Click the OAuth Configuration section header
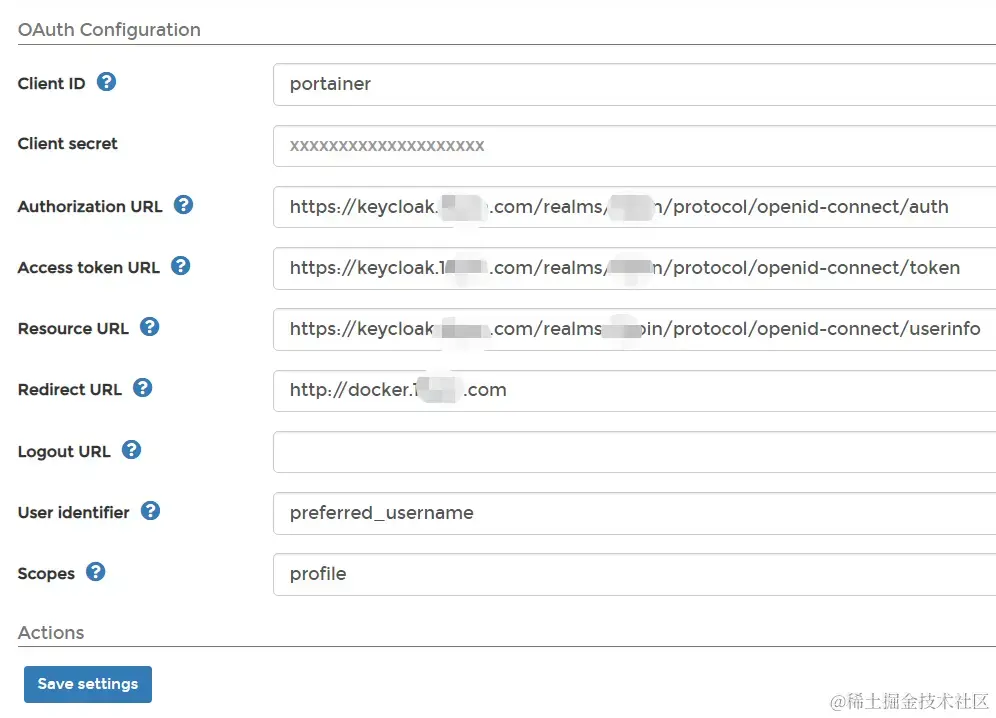 click(108, 30)
